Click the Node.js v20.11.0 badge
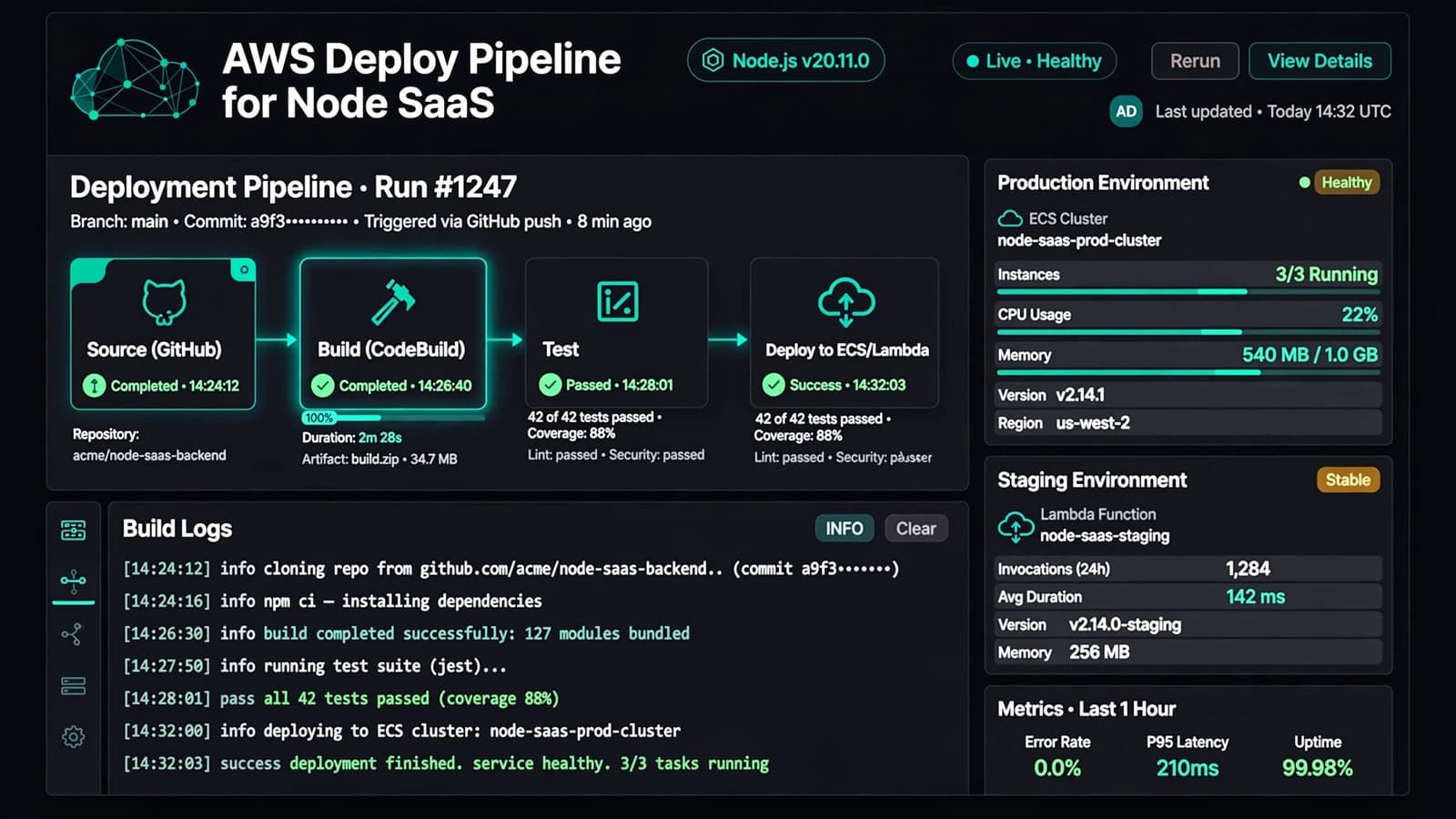Screen dimensions: 1456x819 [x=785, y=61]
